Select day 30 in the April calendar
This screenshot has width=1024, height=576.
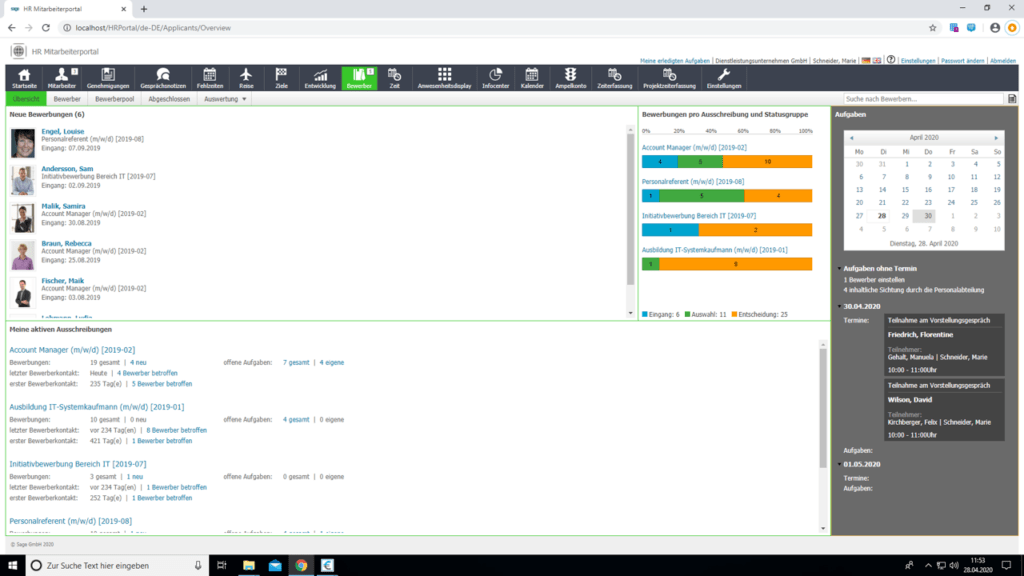[x=929, y=215]
